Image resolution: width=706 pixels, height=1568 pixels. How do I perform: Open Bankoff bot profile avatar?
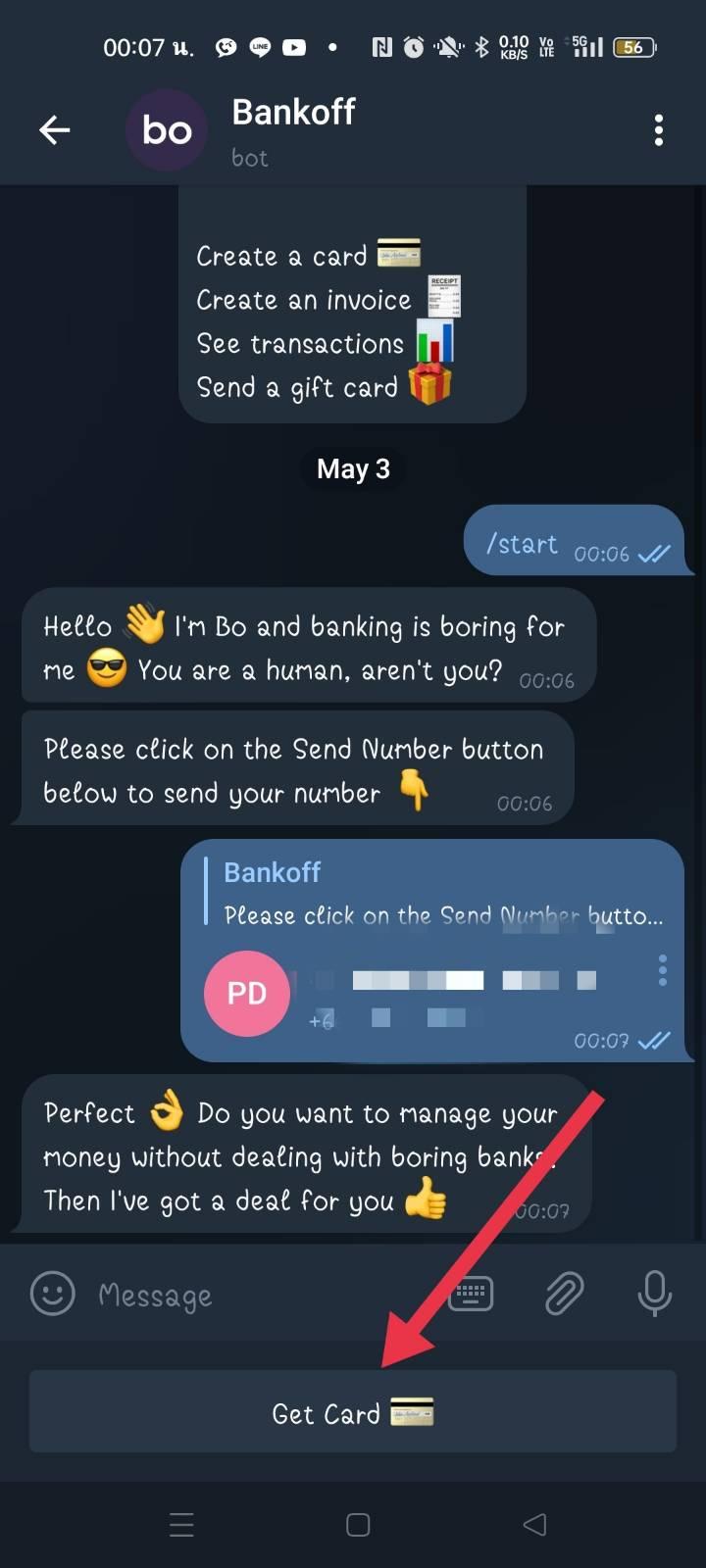[x=167, y=130]
